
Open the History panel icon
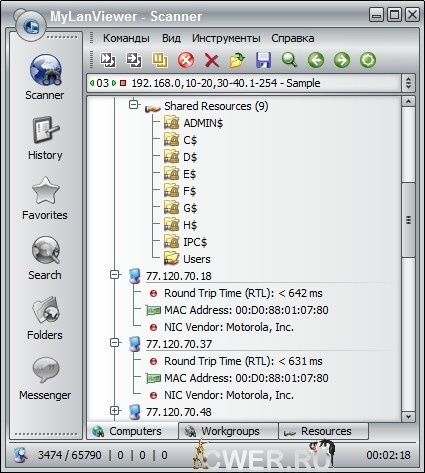click(x=45, y=138)
